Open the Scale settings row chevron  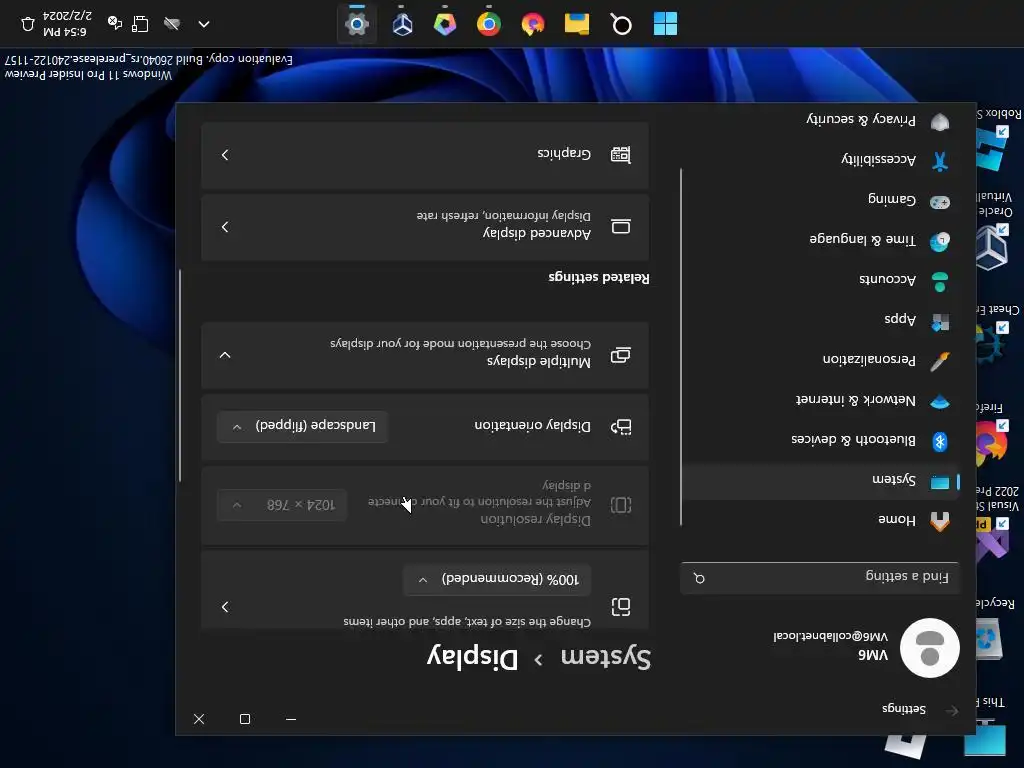(225, 607)
